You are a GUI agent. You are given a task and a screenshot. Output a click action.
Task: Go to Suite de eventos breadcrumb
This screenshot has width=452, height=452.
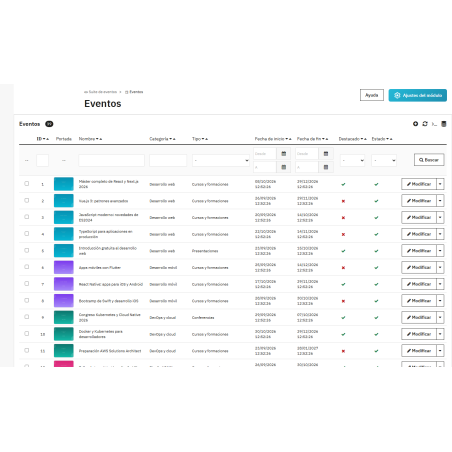[x=101, y=92]
